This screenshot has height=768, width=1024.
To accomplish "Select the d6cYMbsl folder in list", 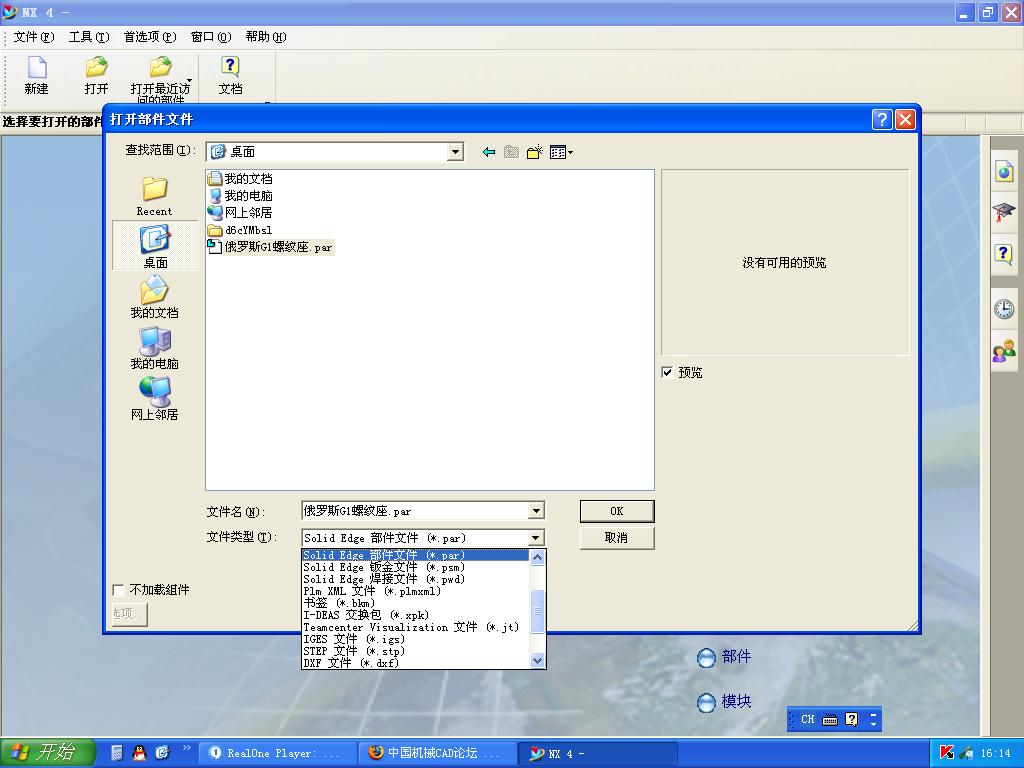I will 240,230.
